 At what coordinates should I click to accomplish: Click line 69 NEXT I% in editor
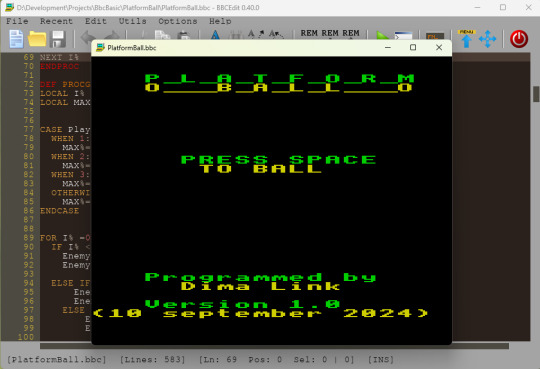[59, 57]
